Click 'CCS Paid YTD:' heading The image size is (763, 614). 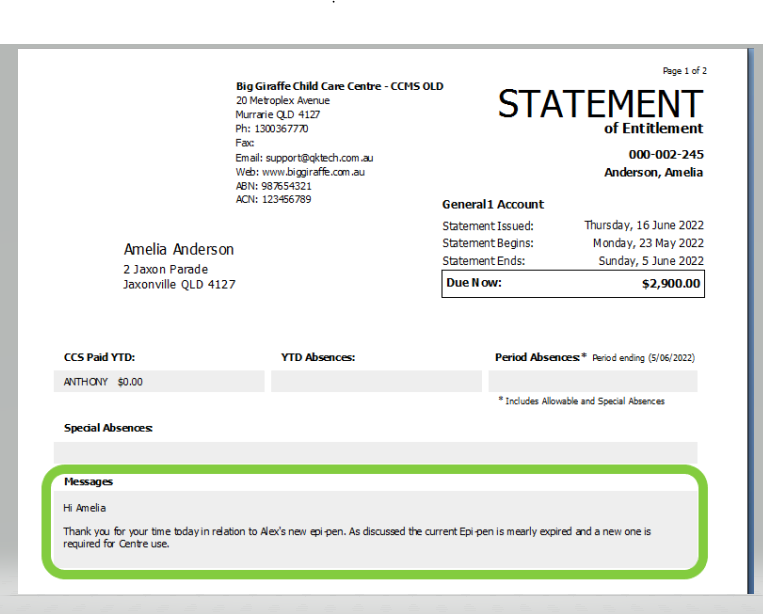99,357
